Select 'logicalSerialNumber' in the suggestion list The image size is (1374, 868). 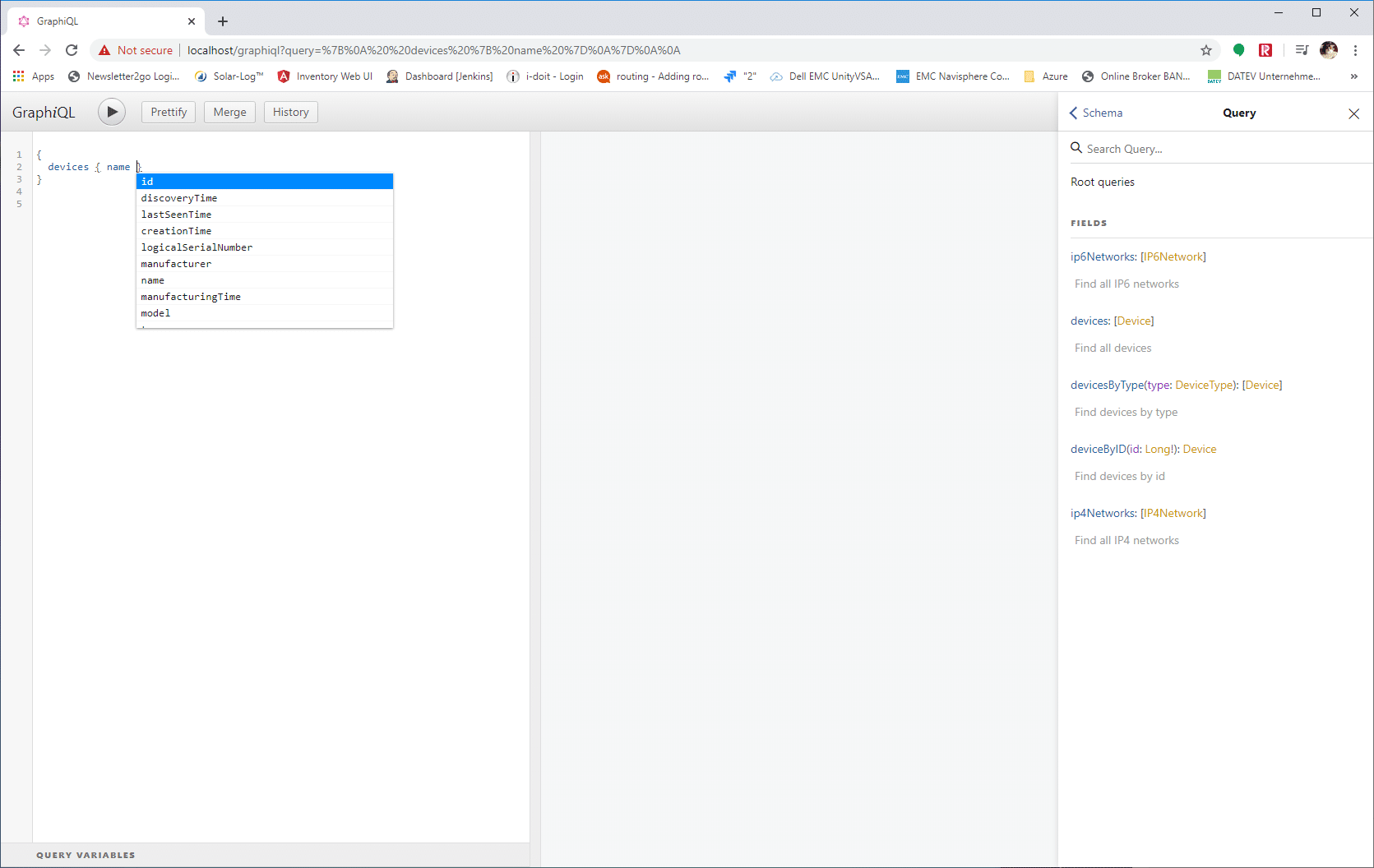197,247
